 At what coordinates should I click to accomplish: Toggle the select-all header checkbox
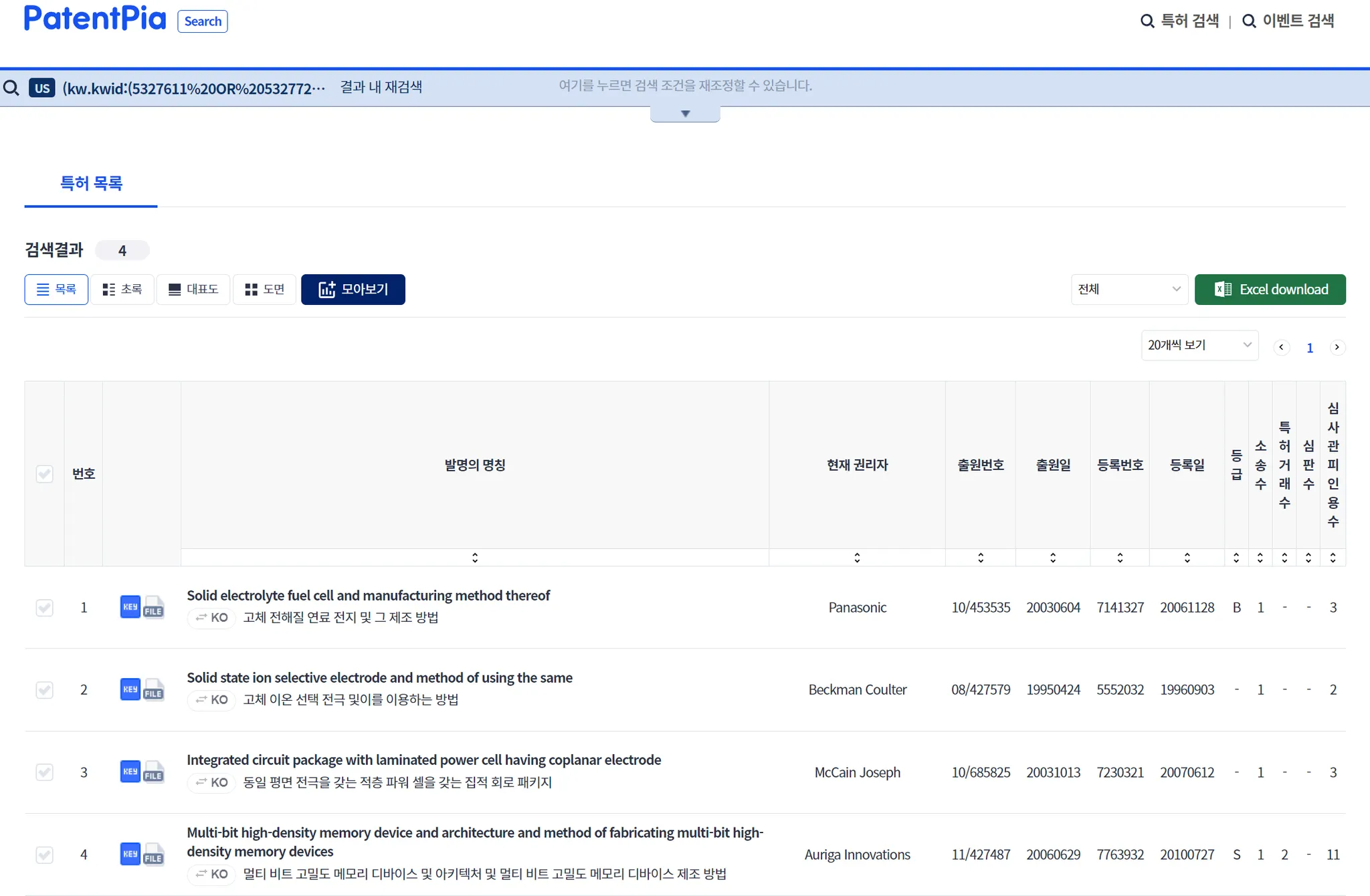pos(44,474)
